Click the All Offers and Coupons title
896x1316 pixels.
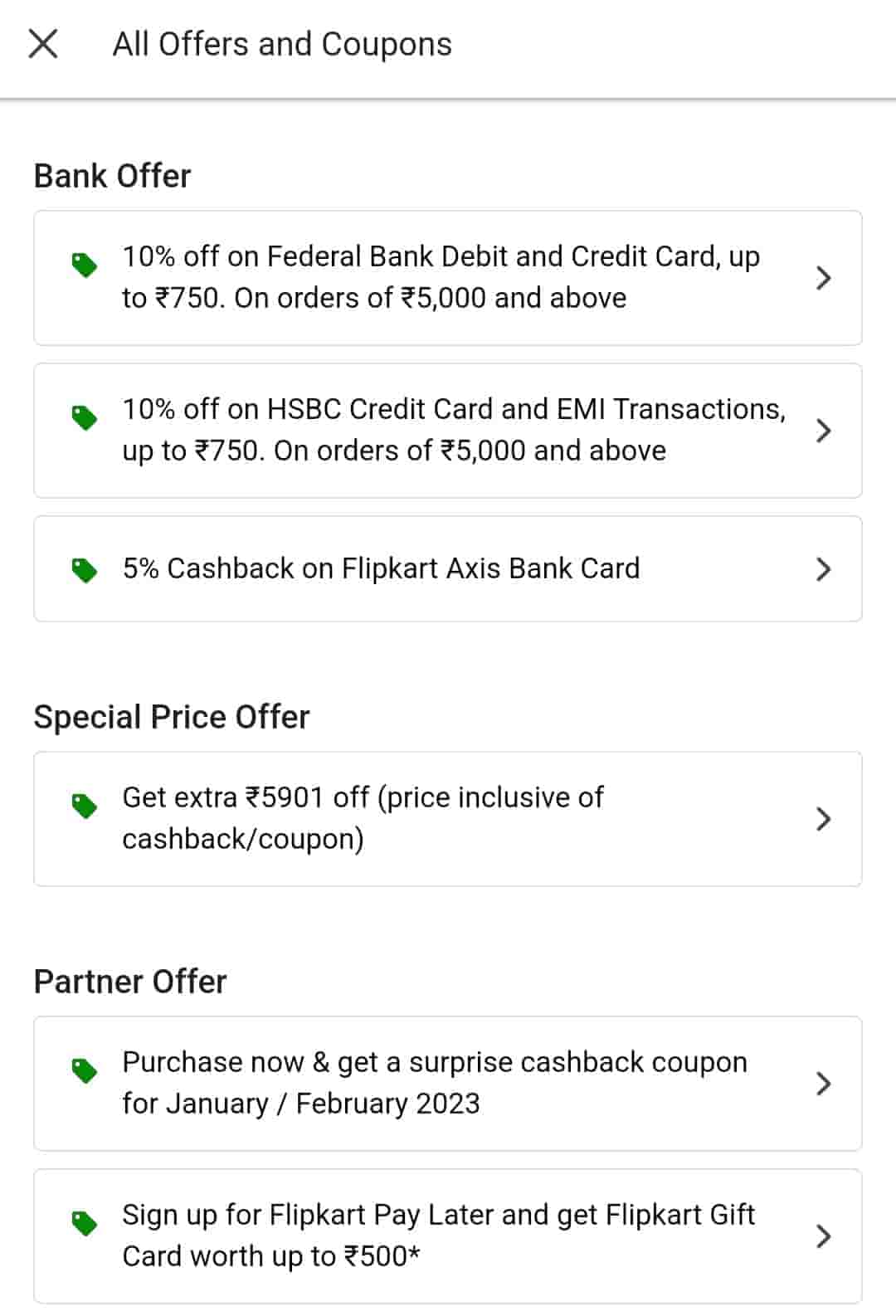282,44
